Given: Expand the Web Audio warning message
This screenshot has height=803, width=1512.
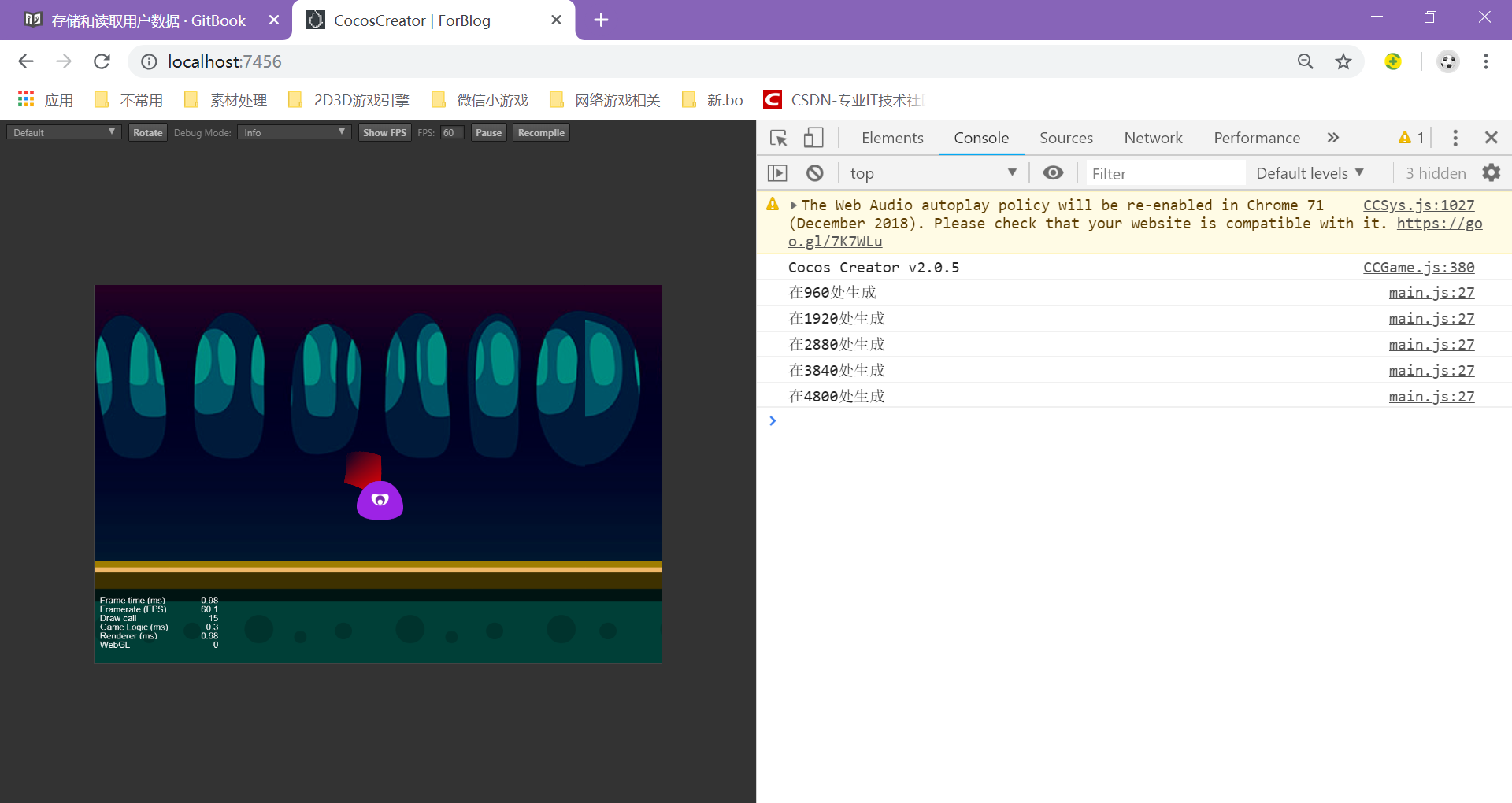Looking at the screenshot, I should (794, 205).
